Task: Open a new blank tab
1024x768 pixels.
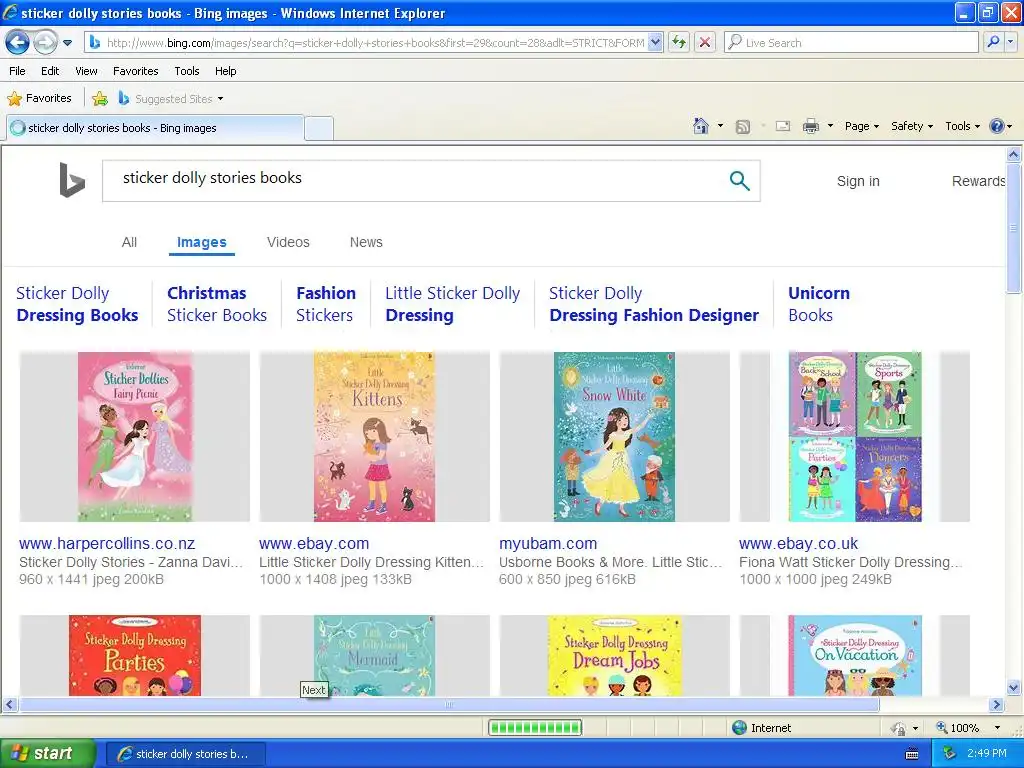Action: (x=319, y=128)
